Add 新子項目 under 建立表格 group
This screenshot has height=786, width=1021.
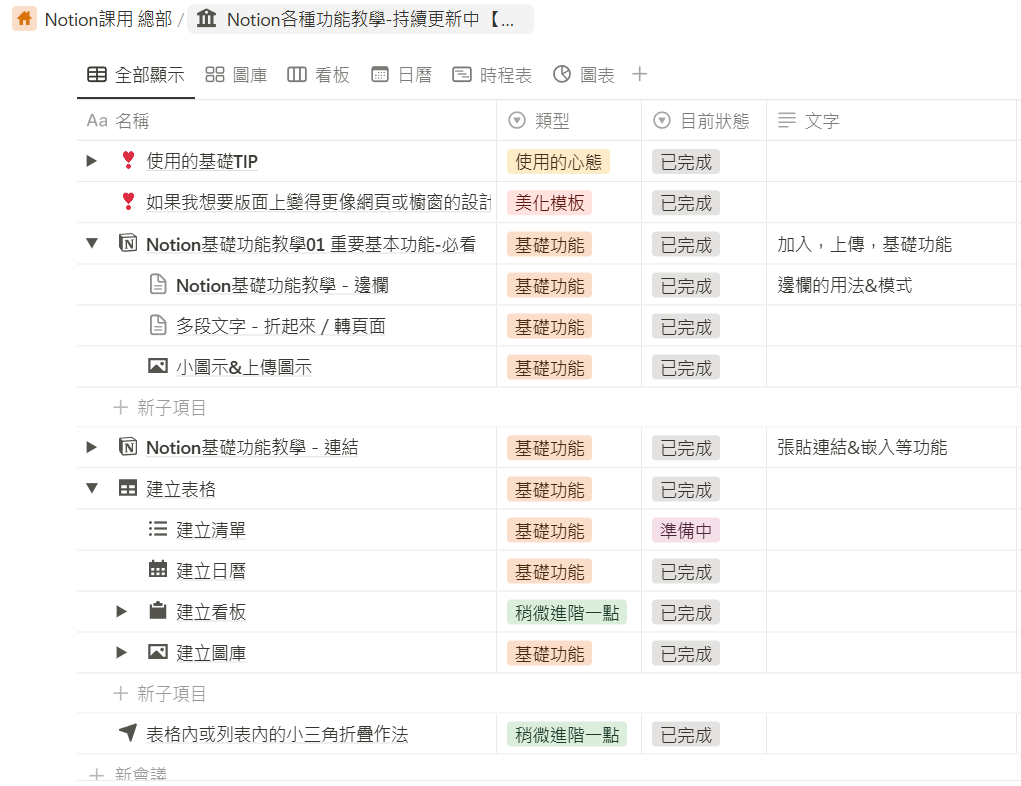click(x=160, y=694)
